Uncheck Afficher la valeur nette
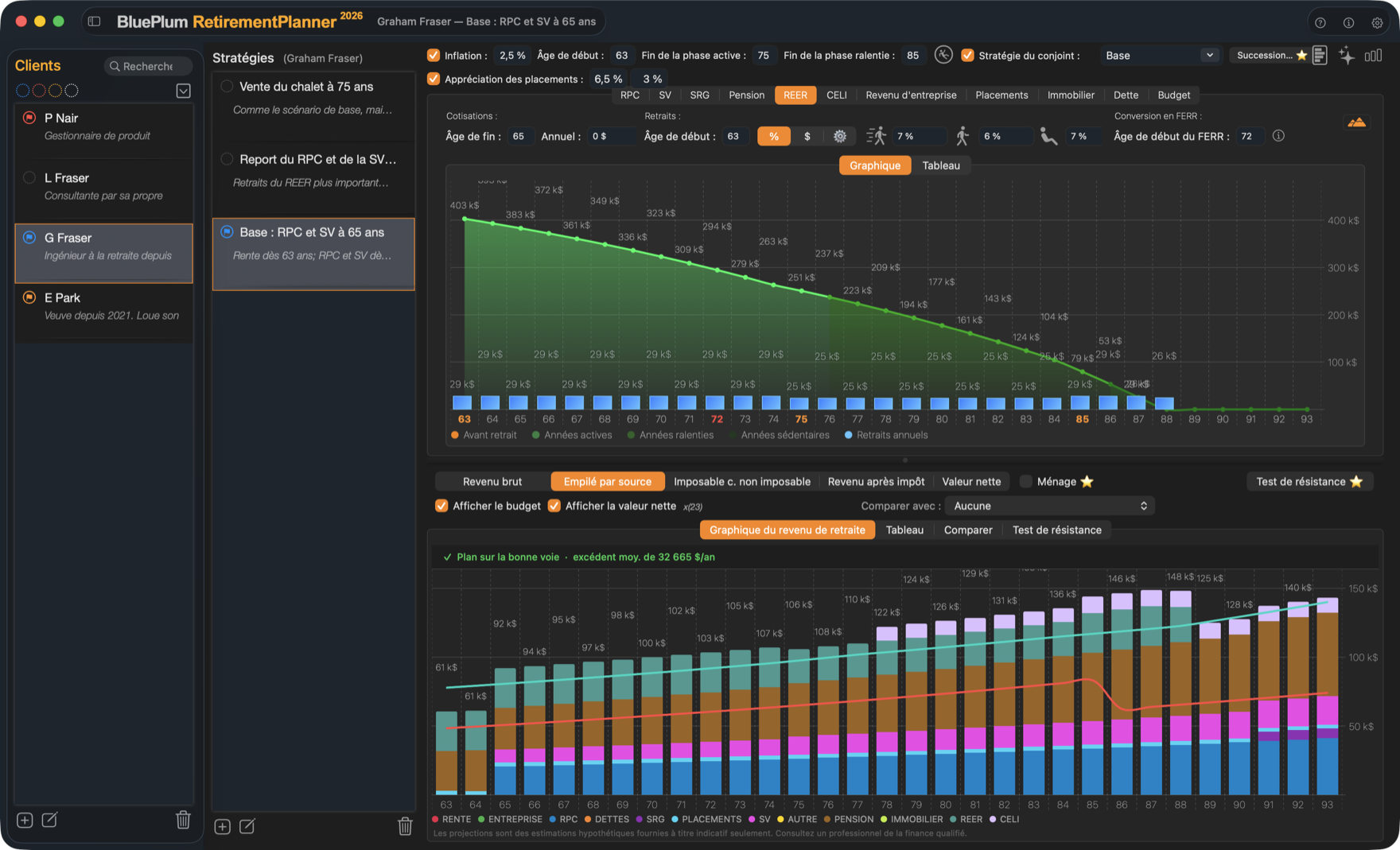Image resolution: width=1400 pixels, height=850 pixels. click(x=554, y=506)
